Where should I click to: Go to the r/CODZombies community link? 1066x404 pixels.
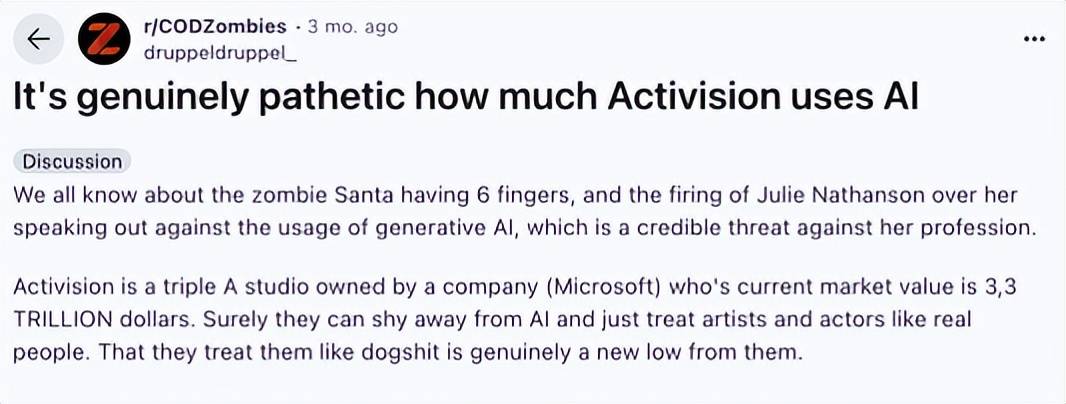click(216, 26)
